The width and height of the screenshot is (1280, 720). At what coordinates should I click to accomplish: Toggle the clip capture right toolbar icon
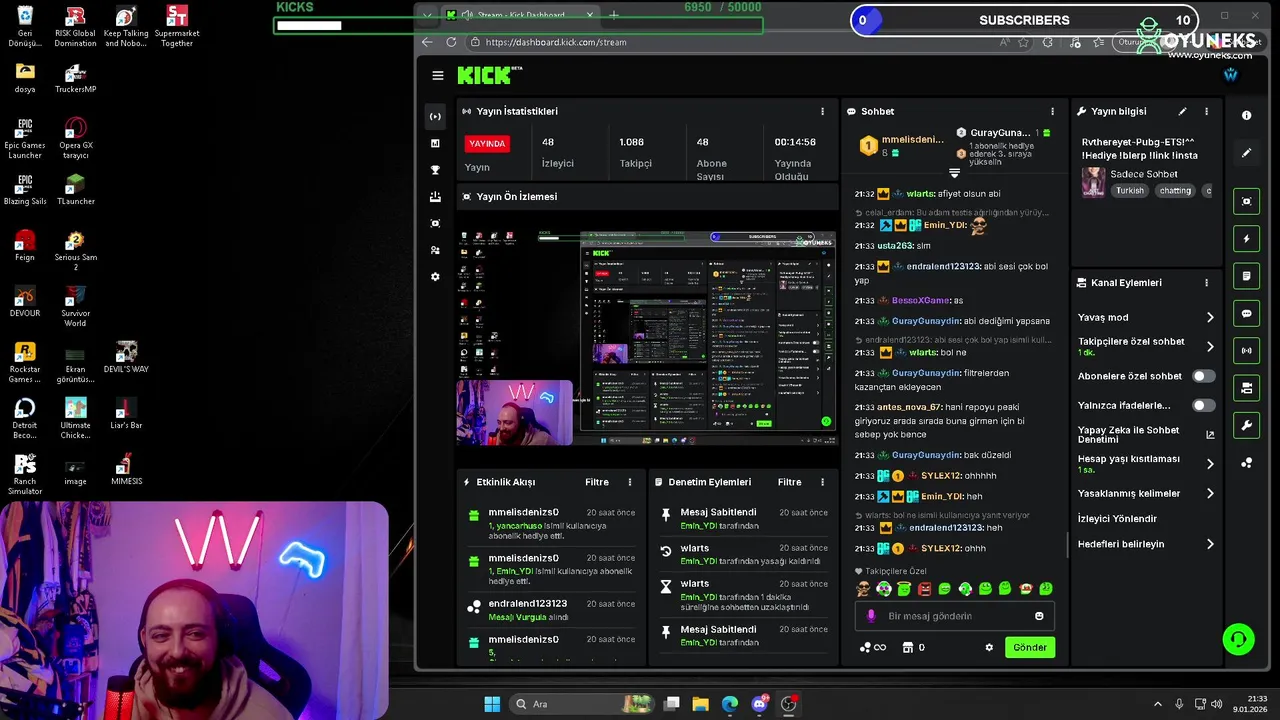(1246, 201)
